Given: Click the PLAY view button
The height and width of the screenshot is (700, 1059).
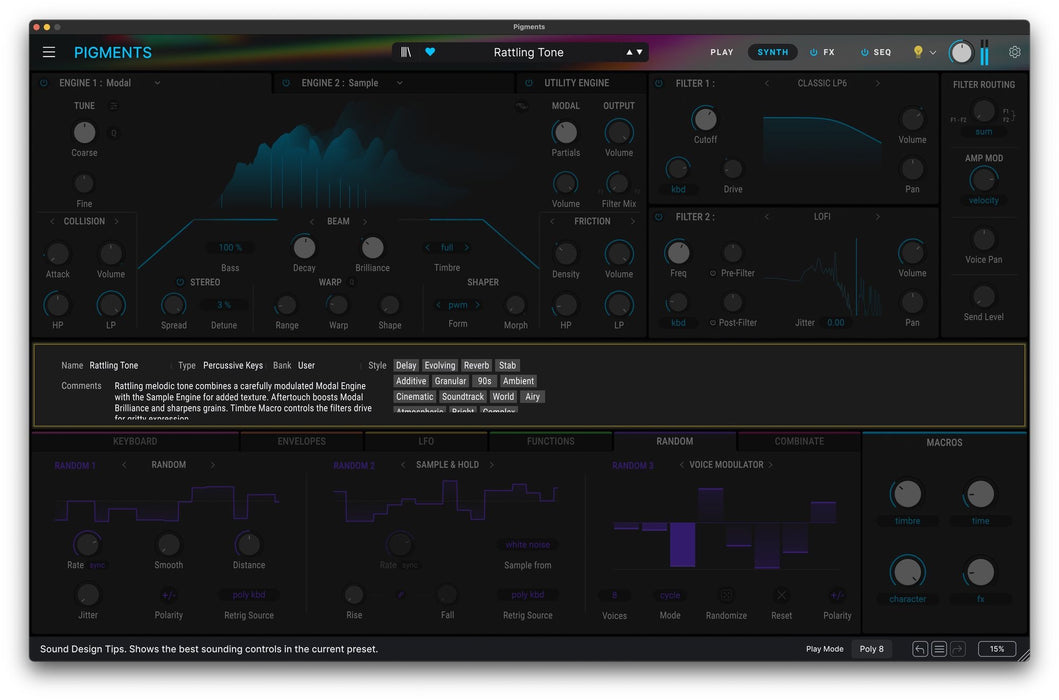Looking at the screenshot, I should 721,52.
